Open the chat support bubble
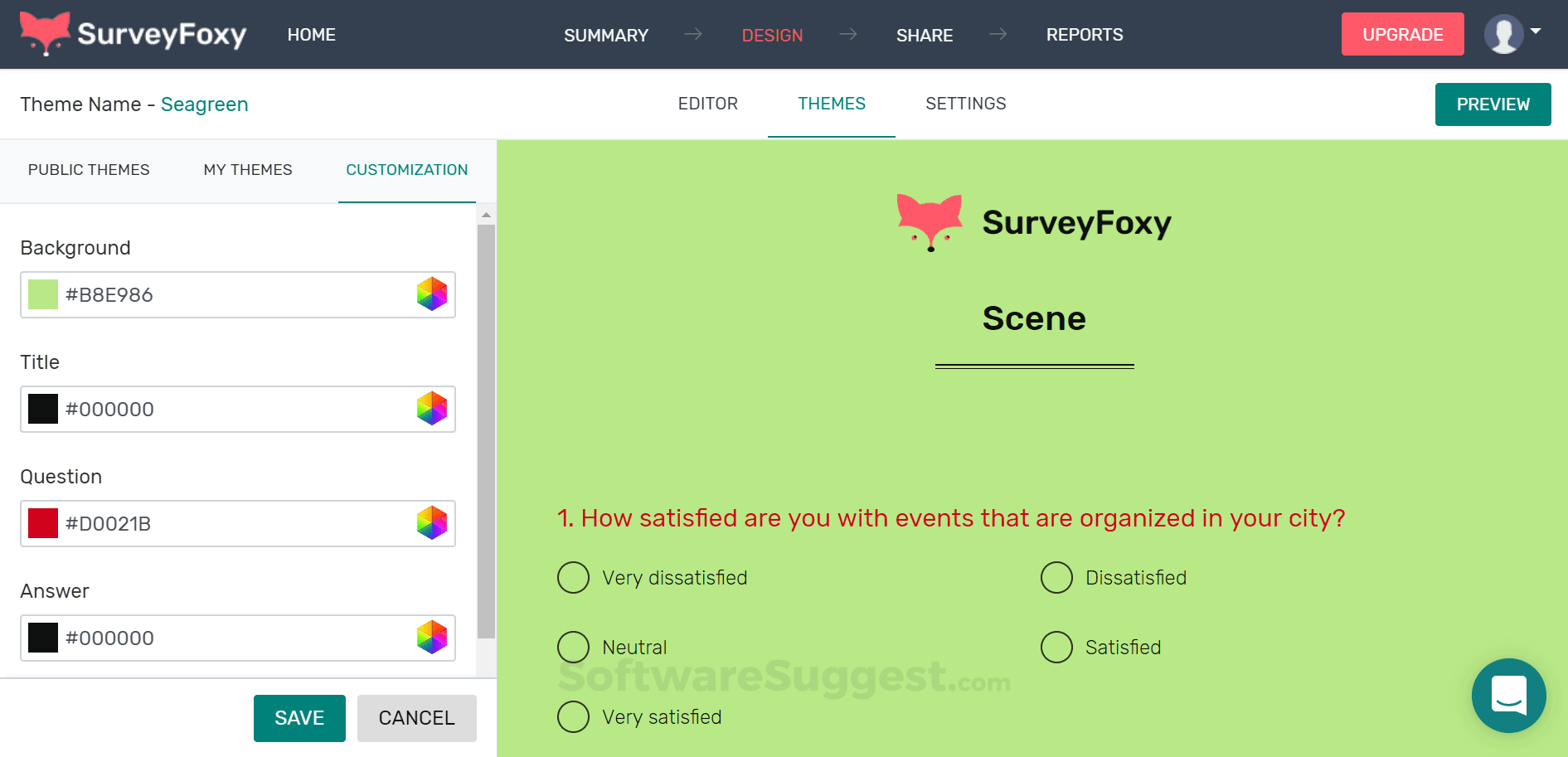Viewport: 1568px width, 757px height. tap(1508, 695)
